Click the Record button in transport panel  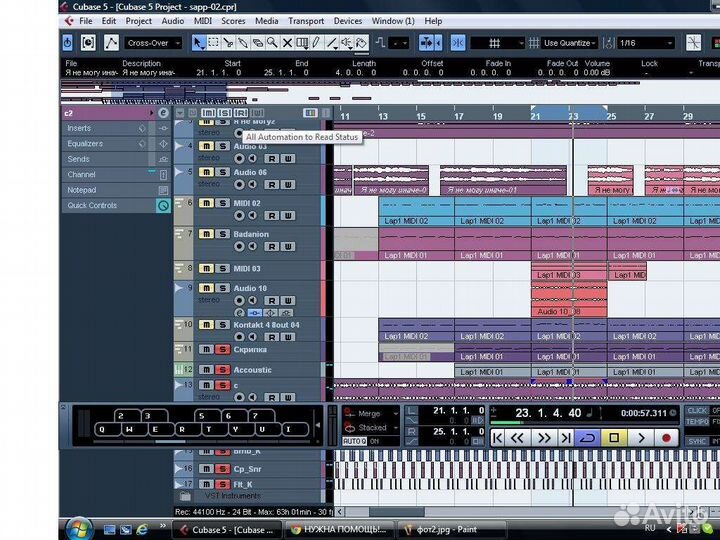[666, 438]
